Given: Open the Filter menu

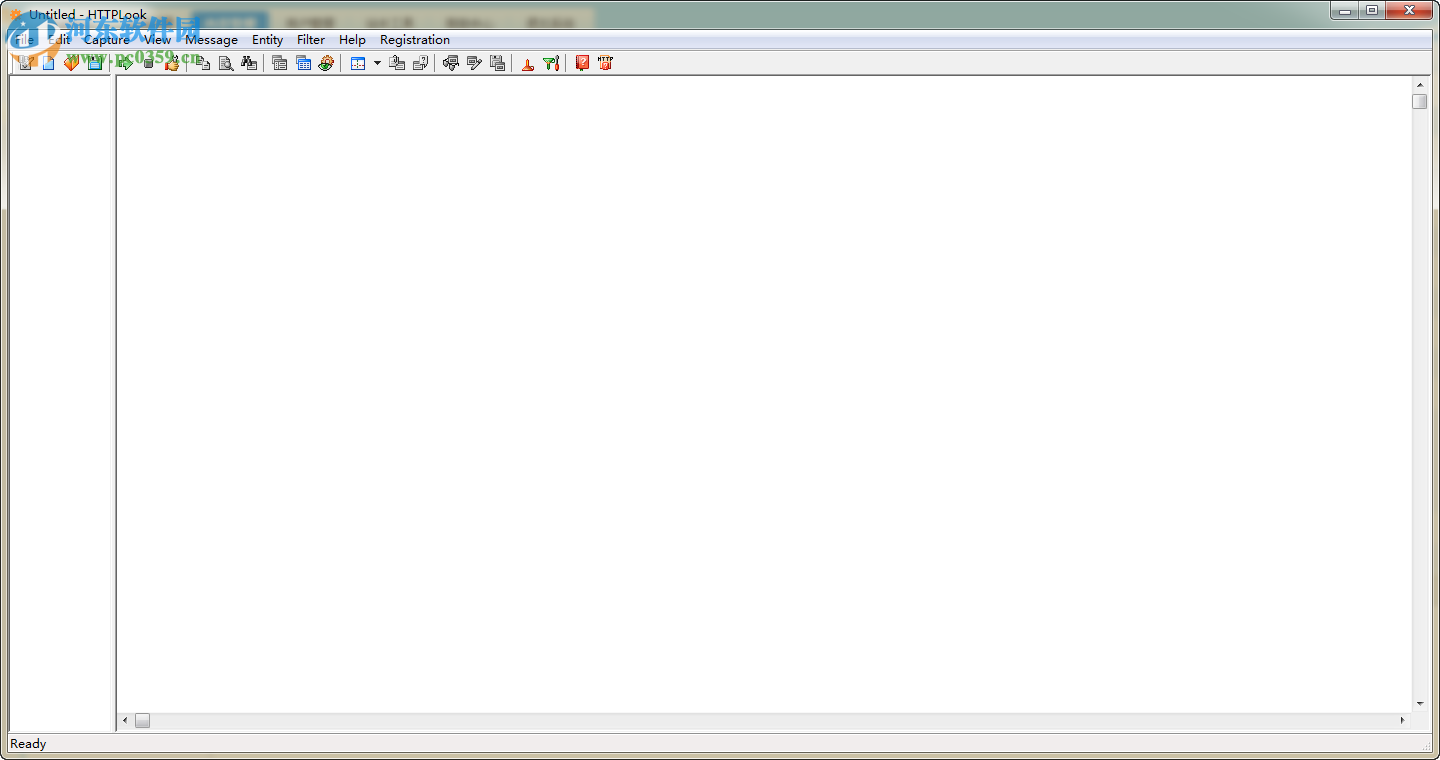Looking at the screenshot, I should click(311, 40).
